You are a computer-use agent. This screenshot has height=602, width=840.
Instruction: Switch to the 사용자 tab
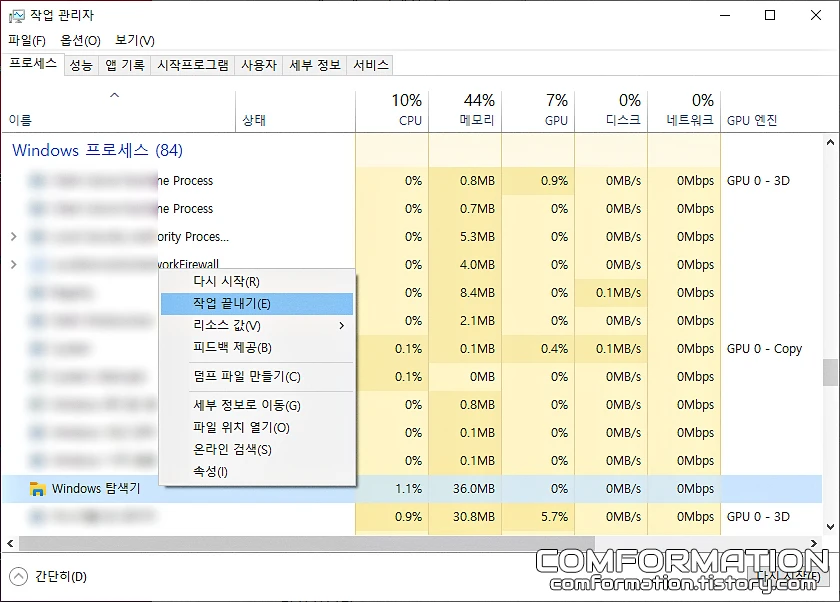click(259, 65)
